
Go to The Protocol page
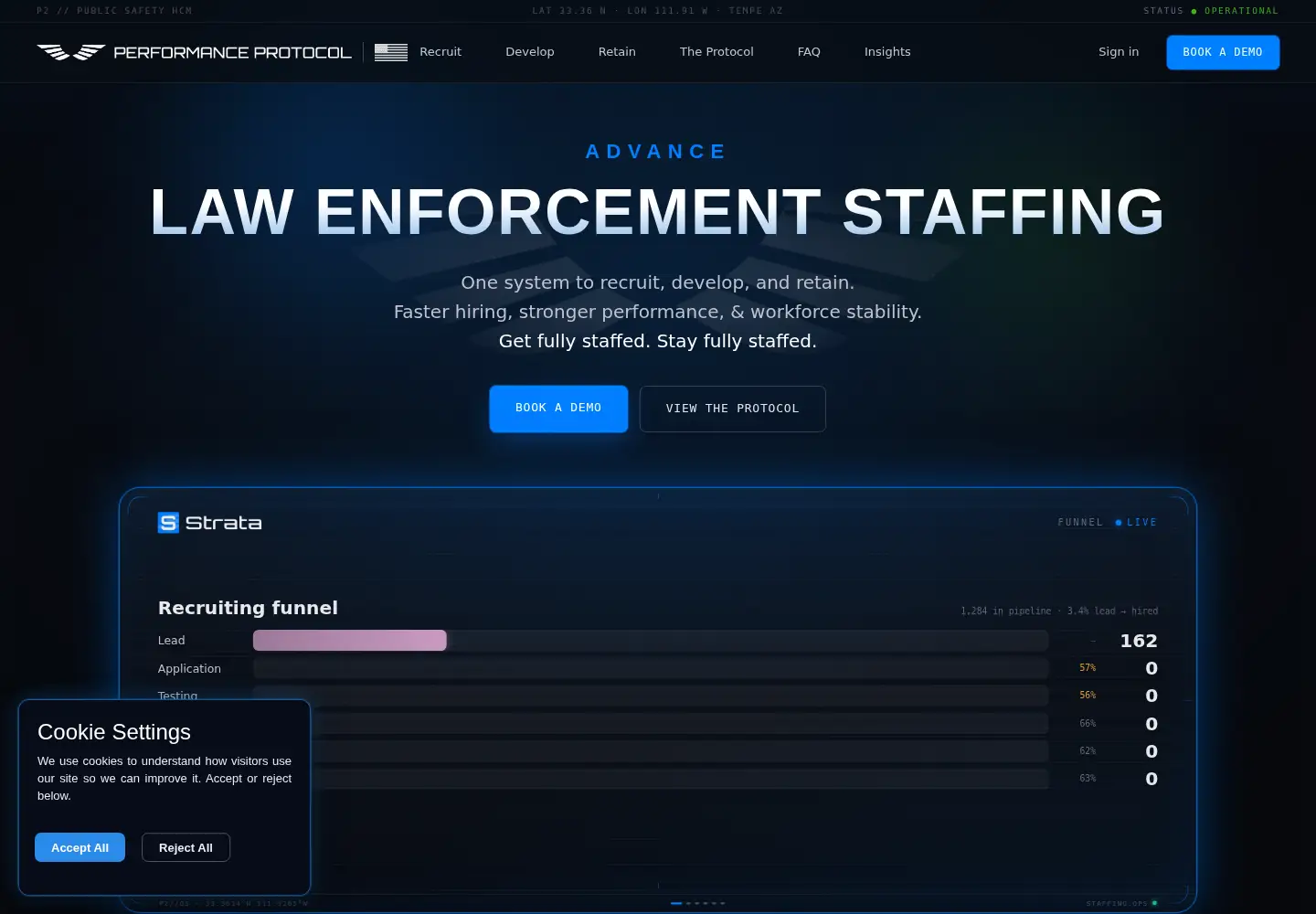[716, 52]
